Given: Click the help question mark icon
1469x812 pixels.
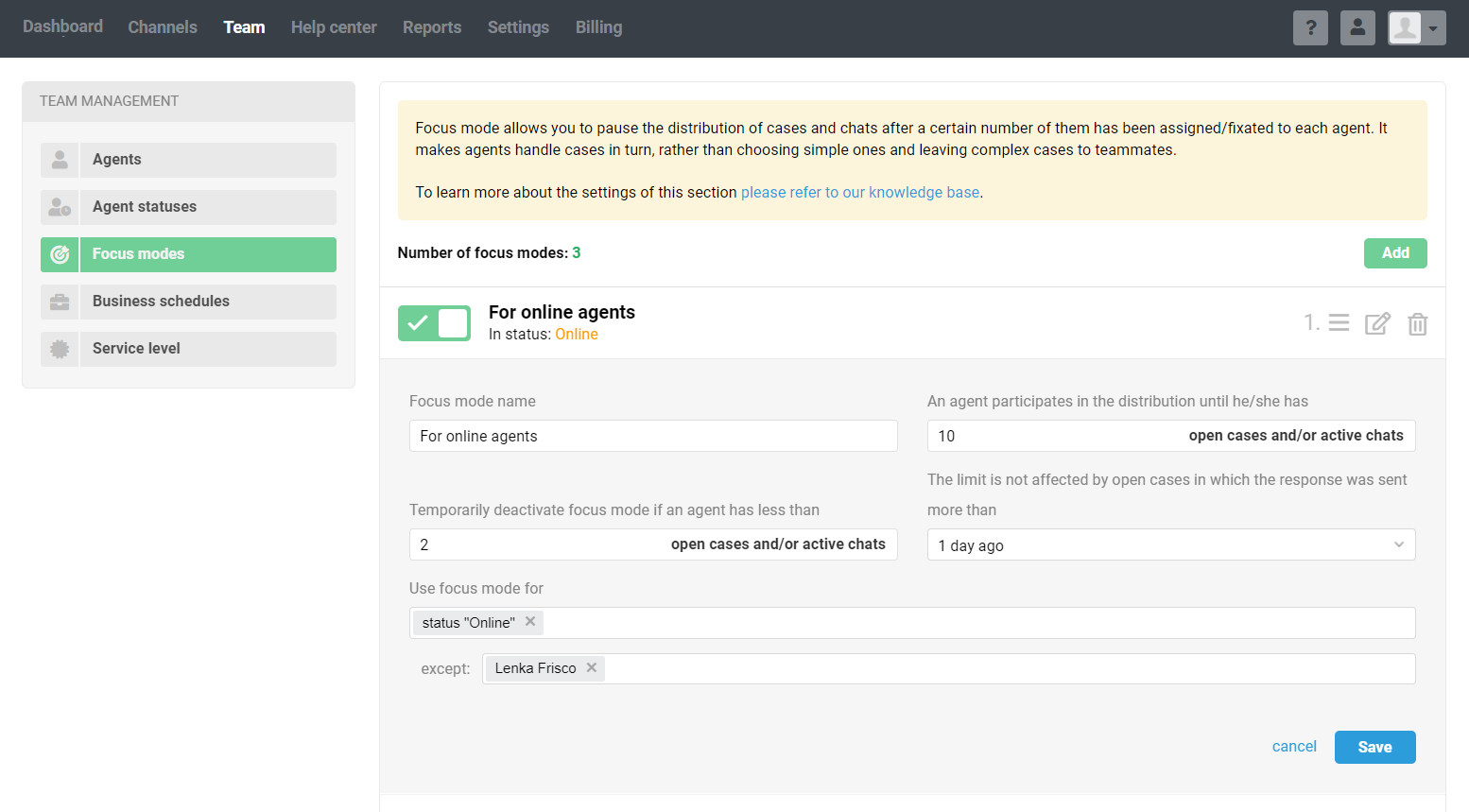Looking at the screenshot, I should pos(1310,28).
